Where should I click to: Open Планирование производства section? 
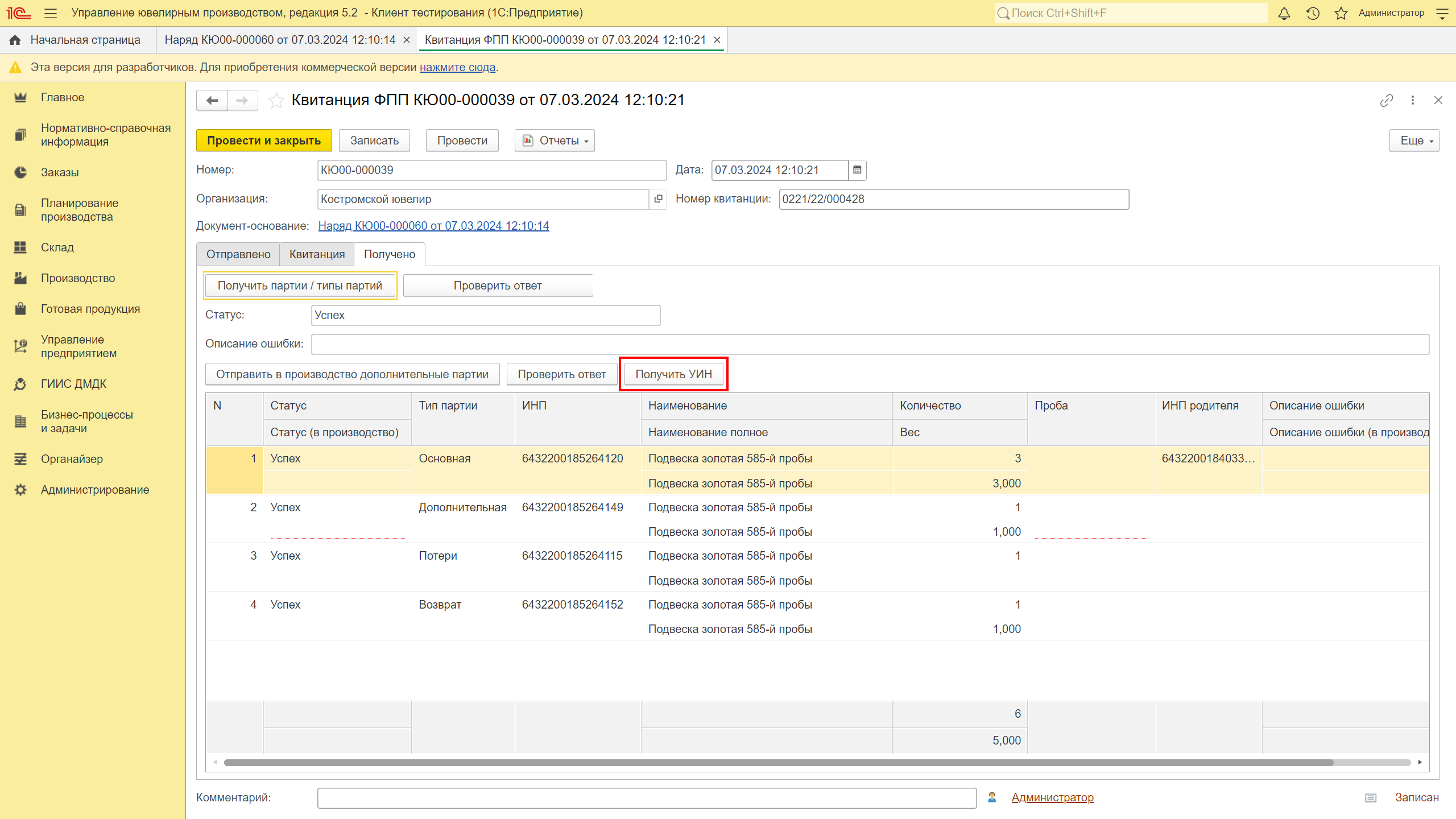(80, 210)
